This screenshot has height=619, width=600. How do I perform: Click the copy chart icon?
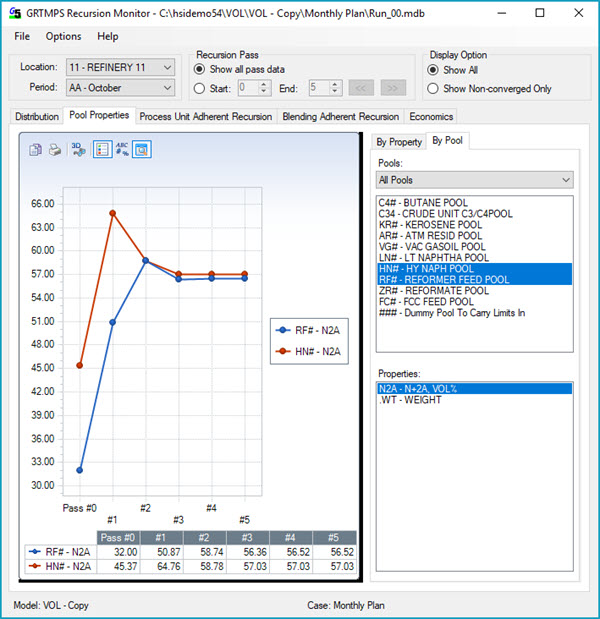point(36,149)
